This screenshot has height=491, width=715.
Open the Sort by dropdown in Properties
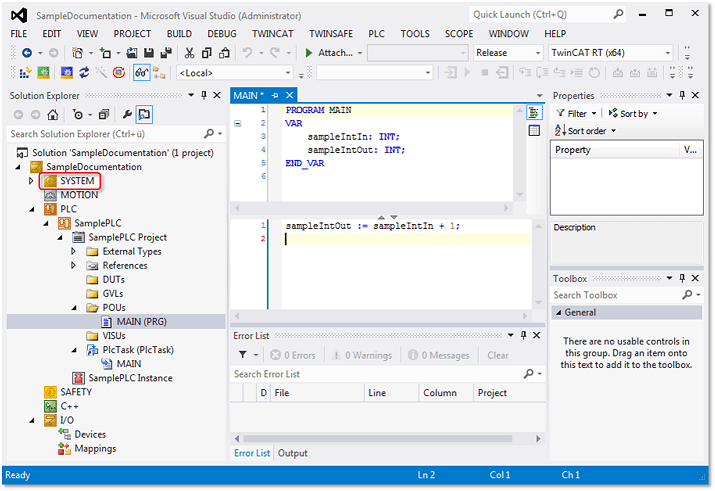pyautogui.click(x=633, y=114)
